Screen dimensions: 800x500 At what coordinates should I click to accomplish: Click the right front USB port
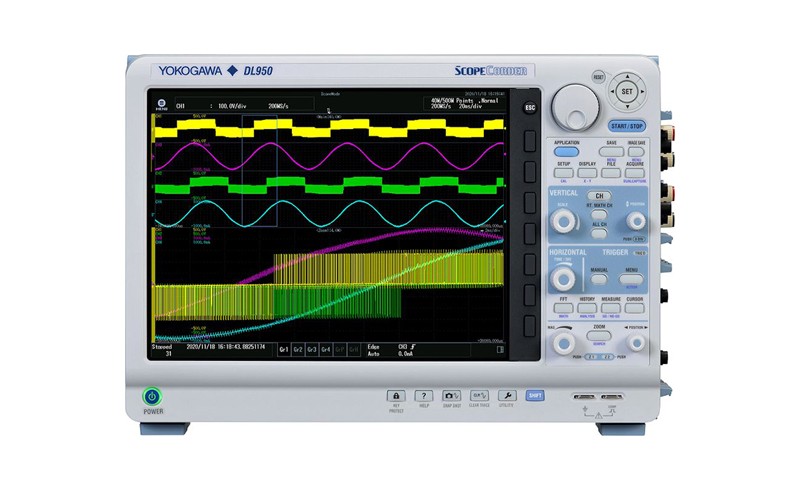[612, 396]
